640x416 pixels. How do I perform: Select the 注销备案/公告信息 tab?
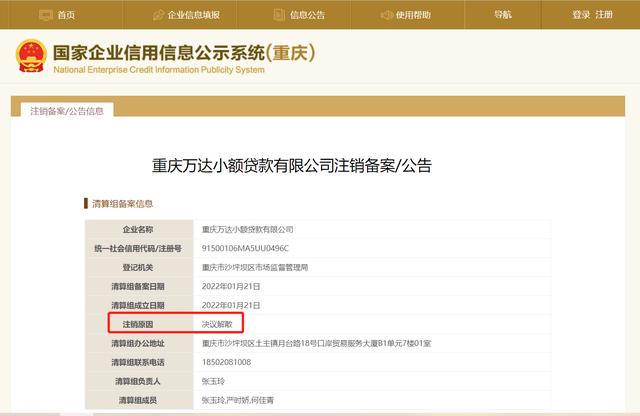[67, 111]
